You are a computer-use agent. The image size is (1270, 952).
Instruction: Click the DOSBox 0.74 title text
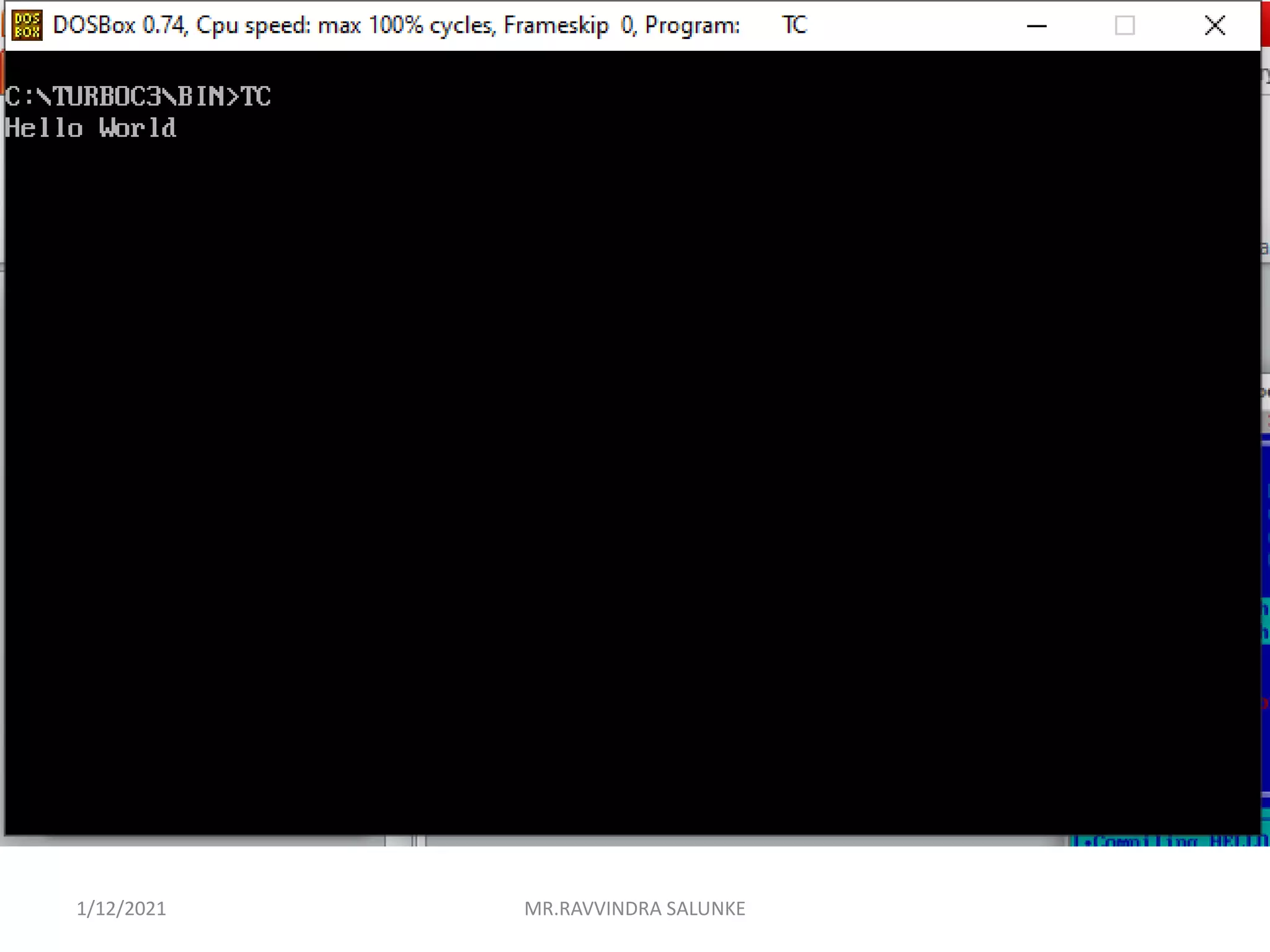click(x=118, y=25)
